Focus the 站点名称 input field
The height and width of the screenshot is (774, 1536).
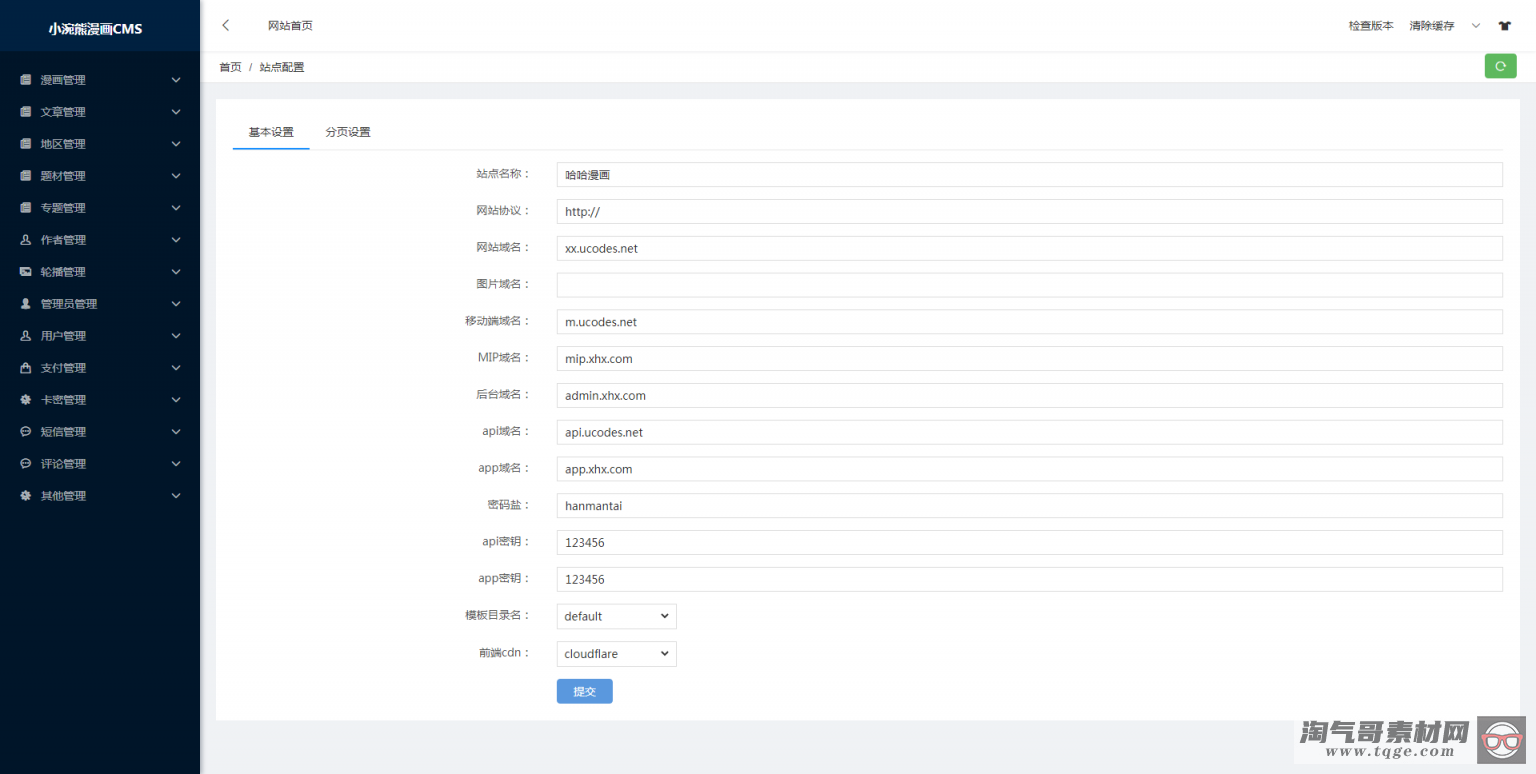pyautogui.click(x=1030, y=175)
